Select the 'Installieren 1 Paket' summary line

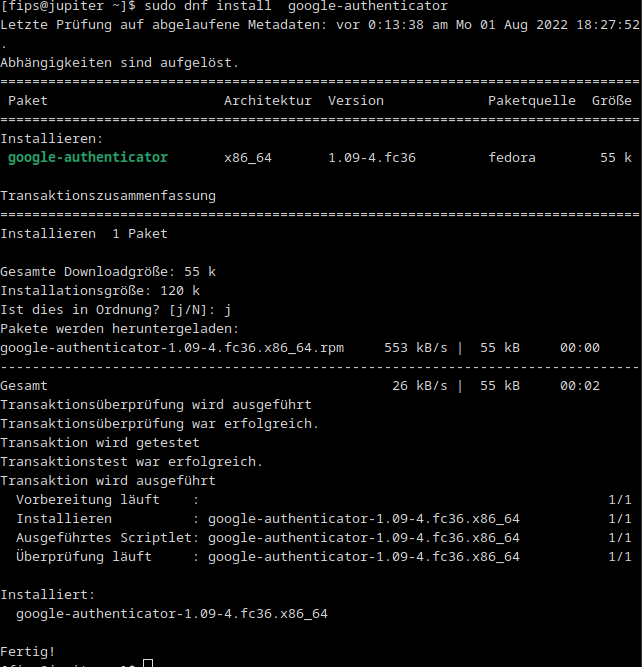pyautogui.click(x=84, y=234)
